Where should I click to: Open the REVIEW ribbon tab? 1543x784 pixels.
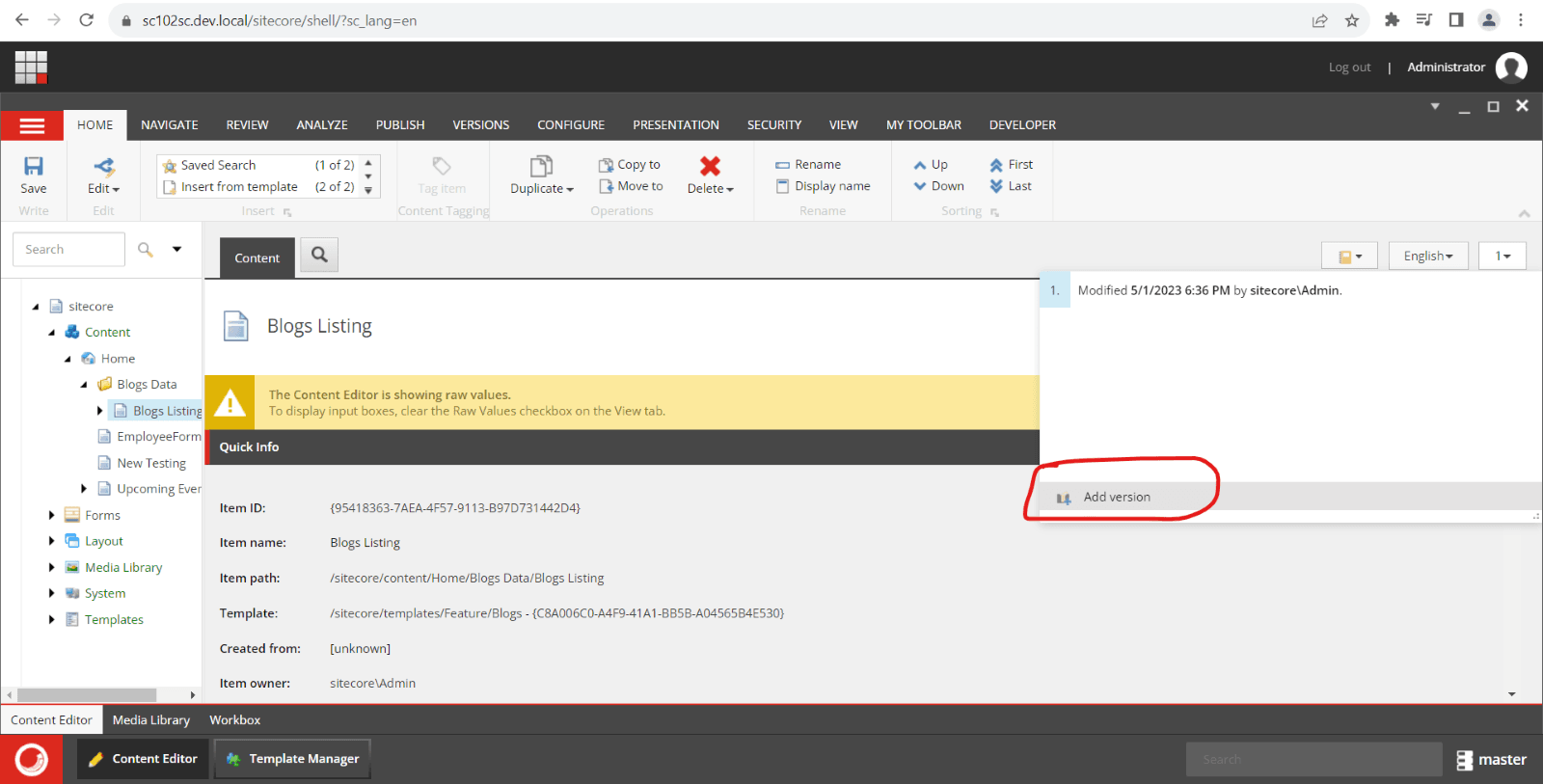(248, 125)
